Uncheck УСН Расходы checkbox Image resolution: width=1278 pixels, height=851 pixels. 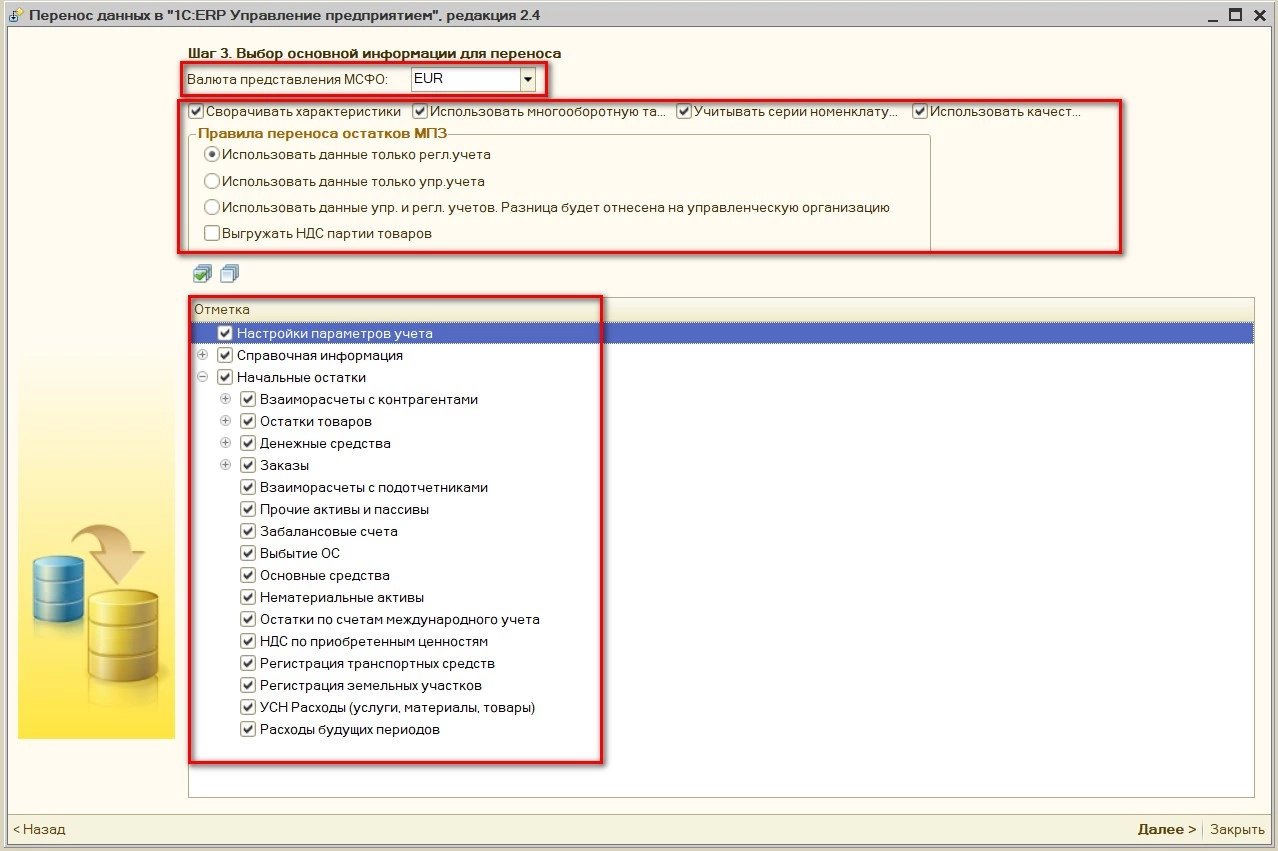click(x=248, y=707)
